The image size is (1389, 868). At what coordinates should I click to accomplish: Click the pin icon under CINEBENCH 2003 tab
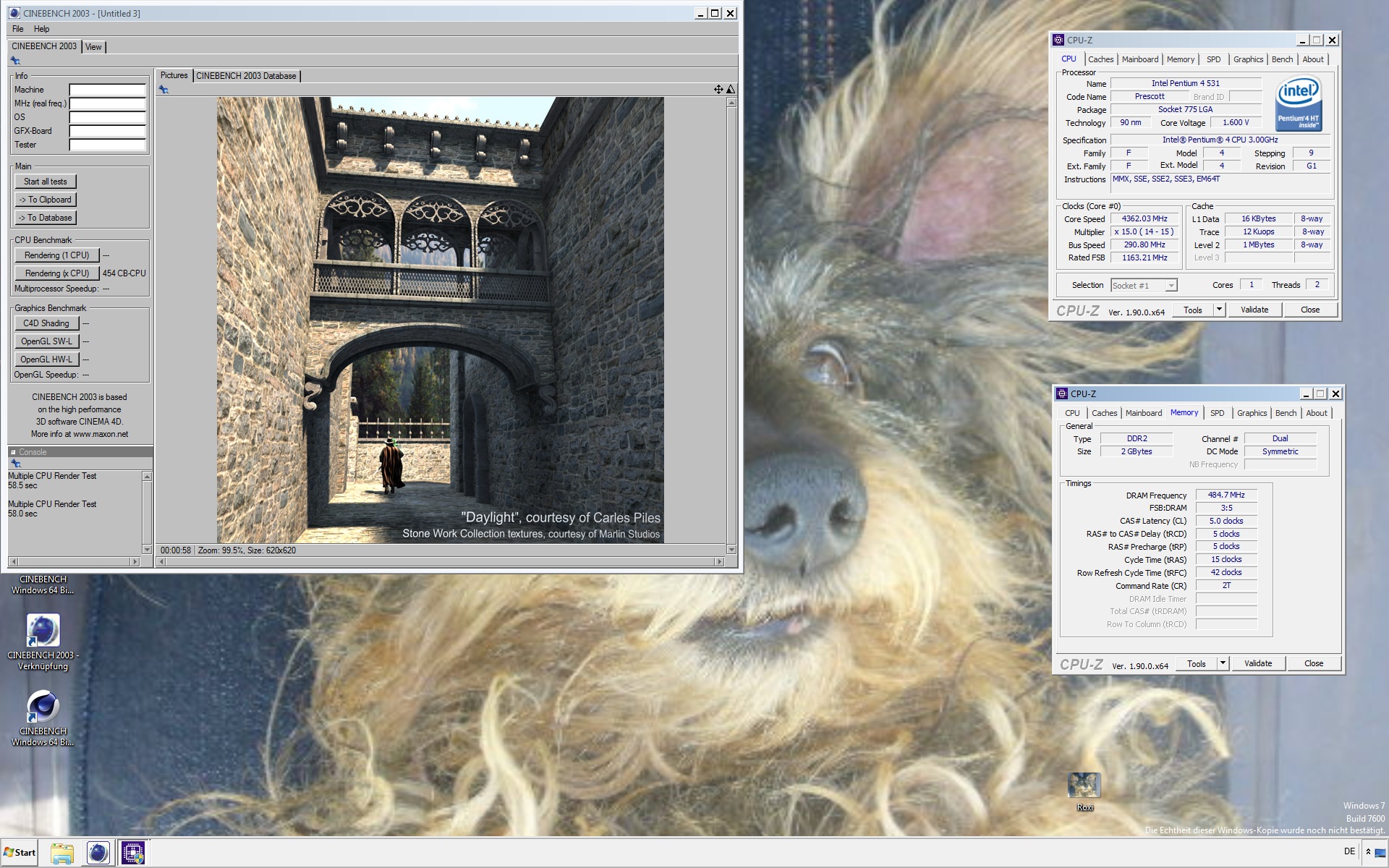tap(15, 61)
